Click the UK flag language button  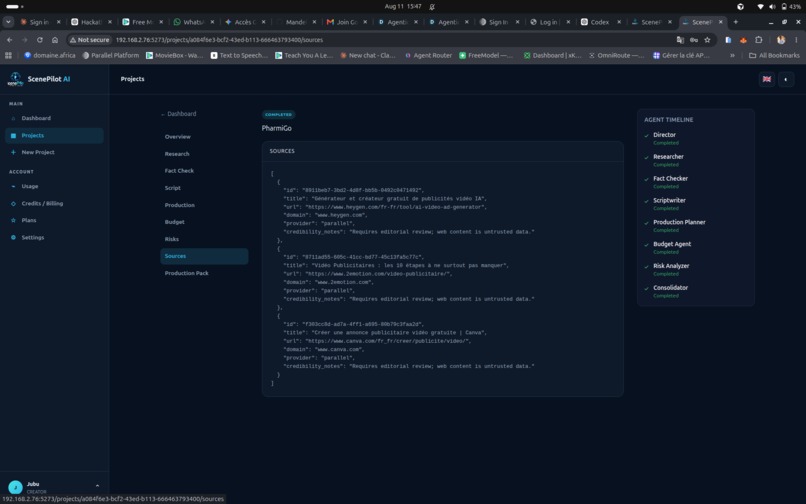click(x=766, y=79)
